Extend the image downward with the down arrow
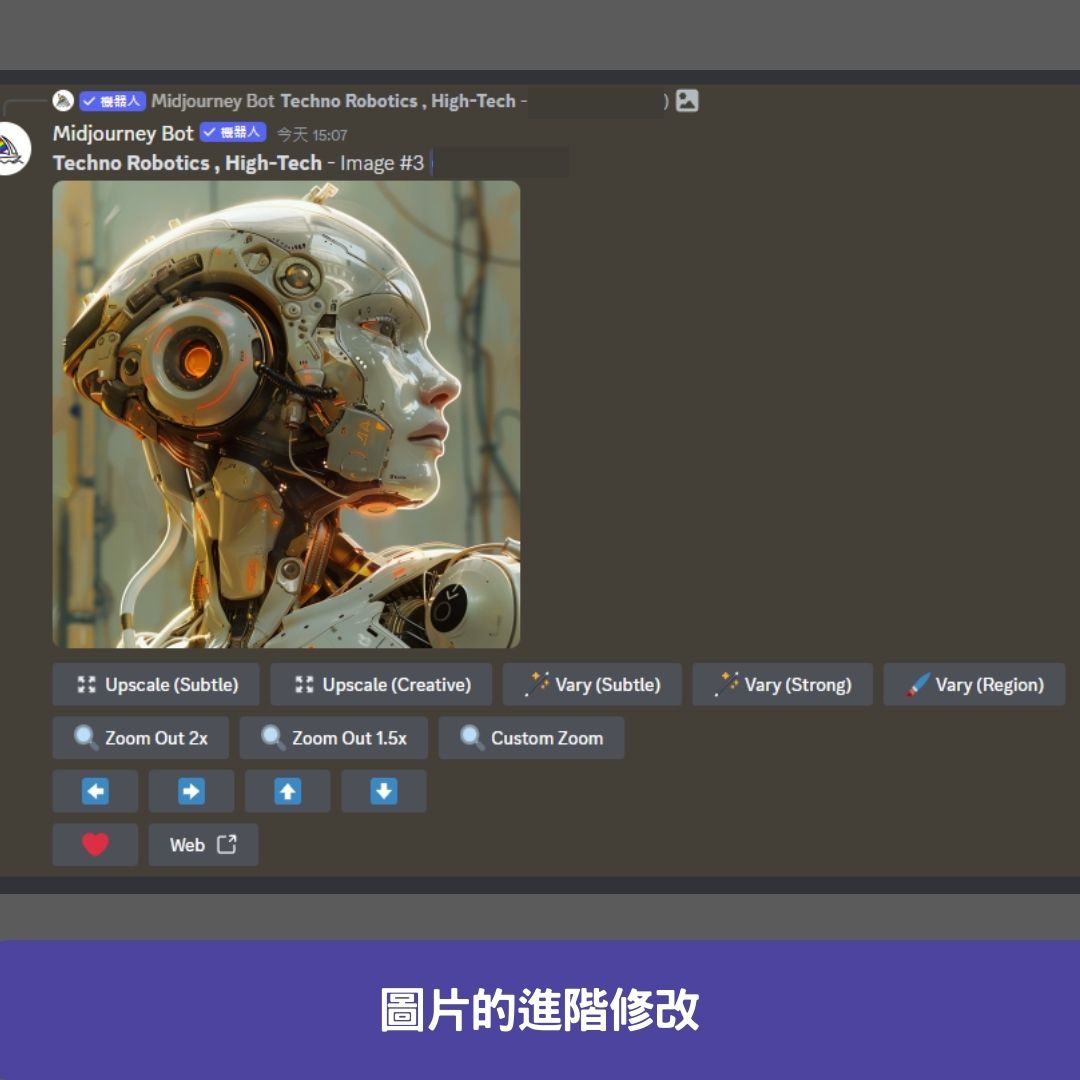This screenshot has height=1080, width=1080. (x=383, y=791)
